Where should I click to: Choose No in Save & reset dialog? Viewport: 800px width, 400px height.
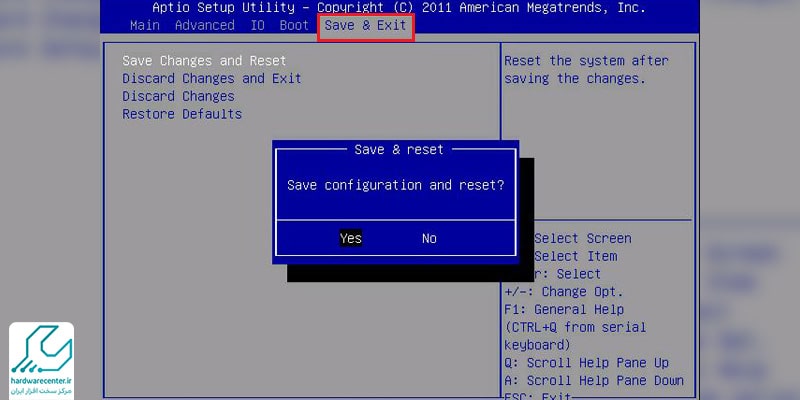(x=429, y=238)
